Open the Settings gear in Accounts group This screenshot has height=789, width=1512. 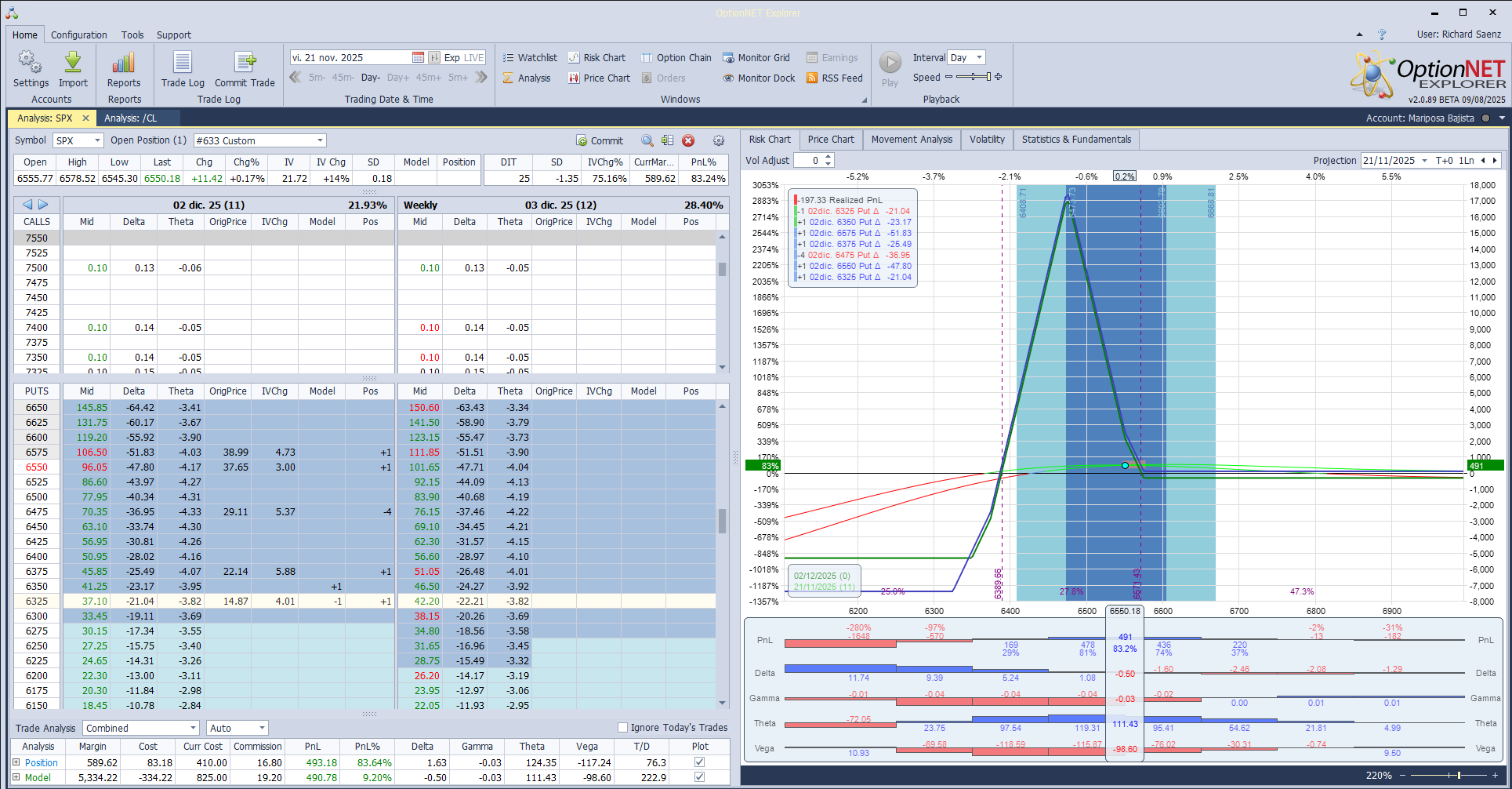click(x=31, y=63)
